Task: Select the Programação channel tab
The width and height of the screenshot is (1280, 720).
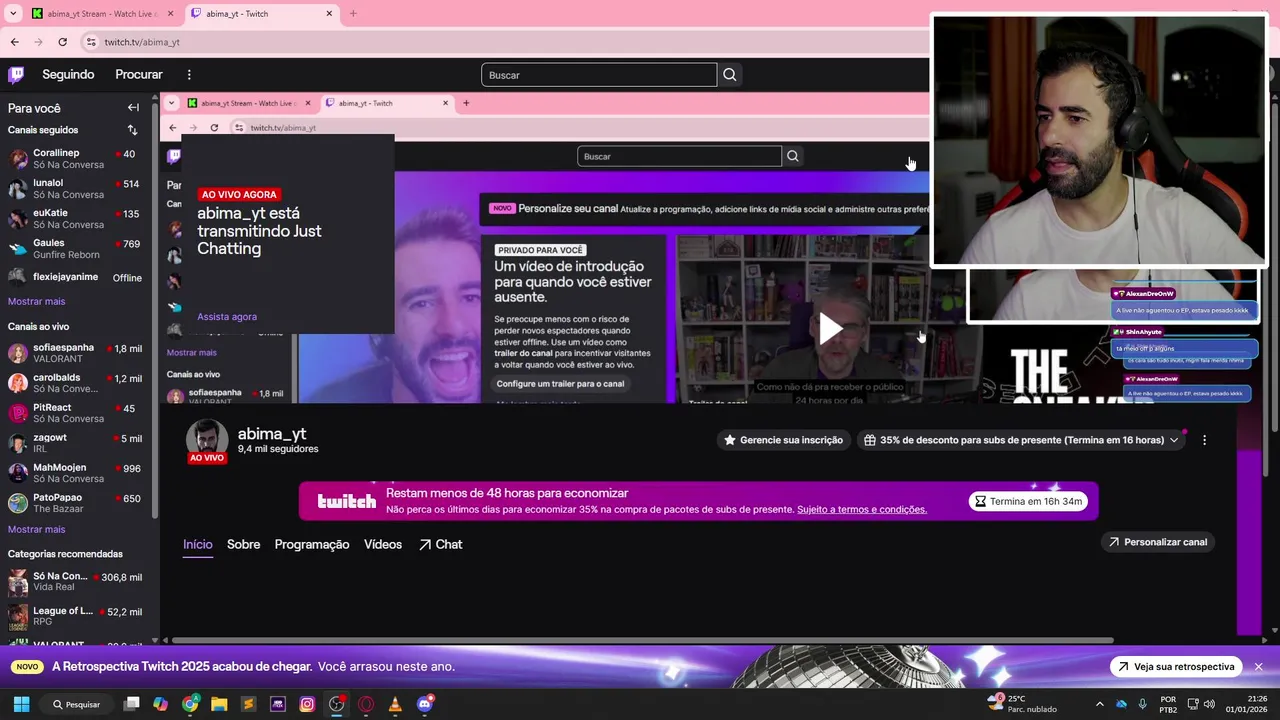Action: [x=312, y=544]
